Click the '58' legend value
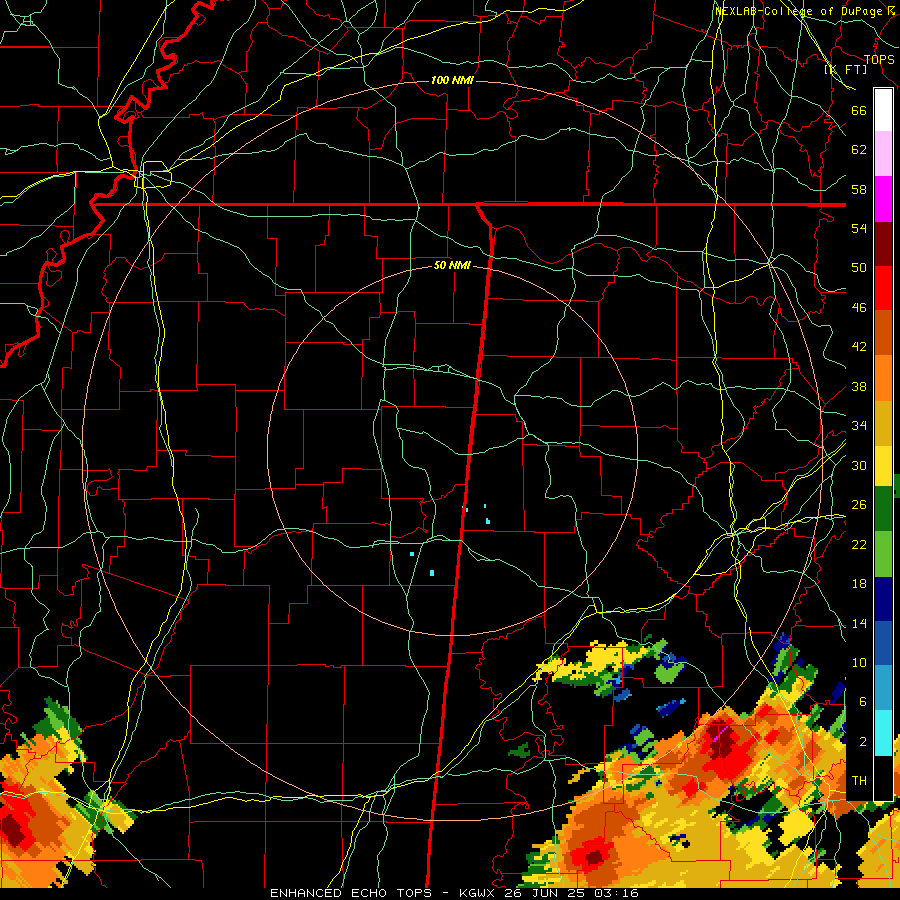Screen dimensions: 900x900 point(859,189)
